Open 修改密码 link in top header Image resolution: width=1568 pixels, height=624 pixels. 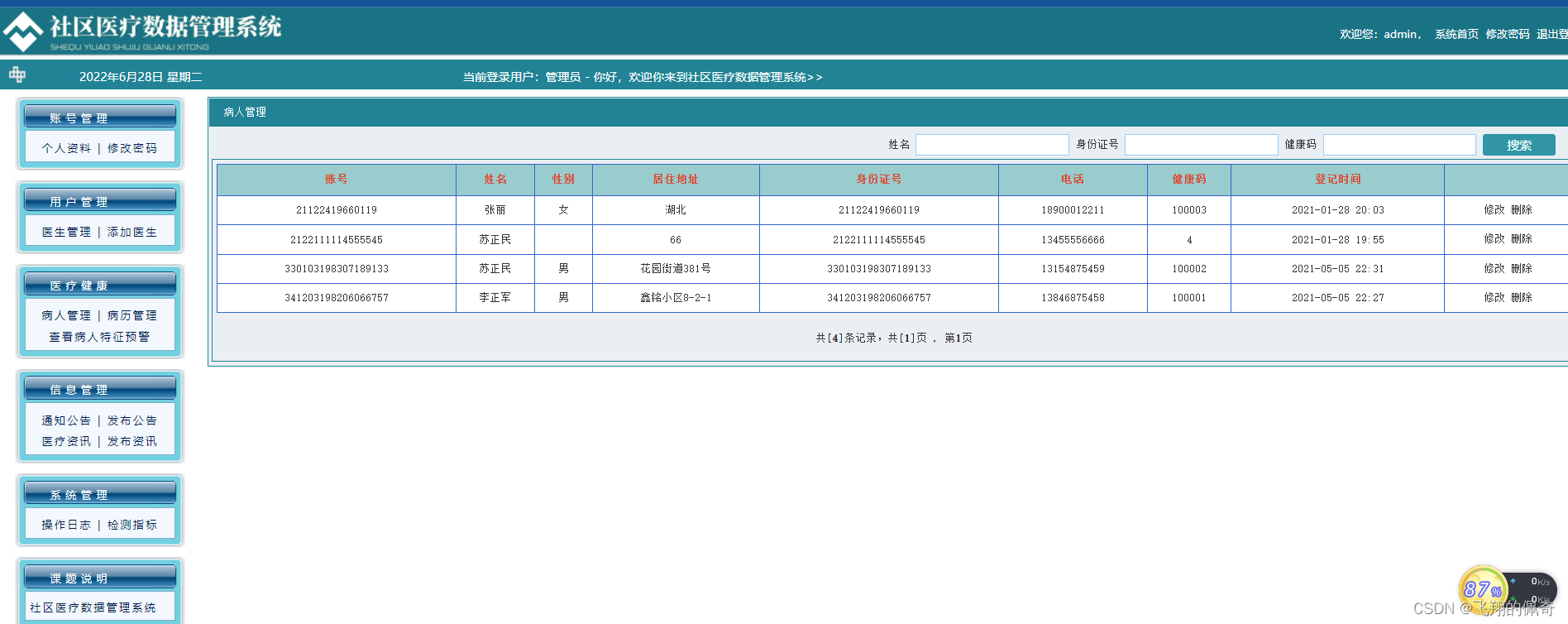tap(1508, 34)
